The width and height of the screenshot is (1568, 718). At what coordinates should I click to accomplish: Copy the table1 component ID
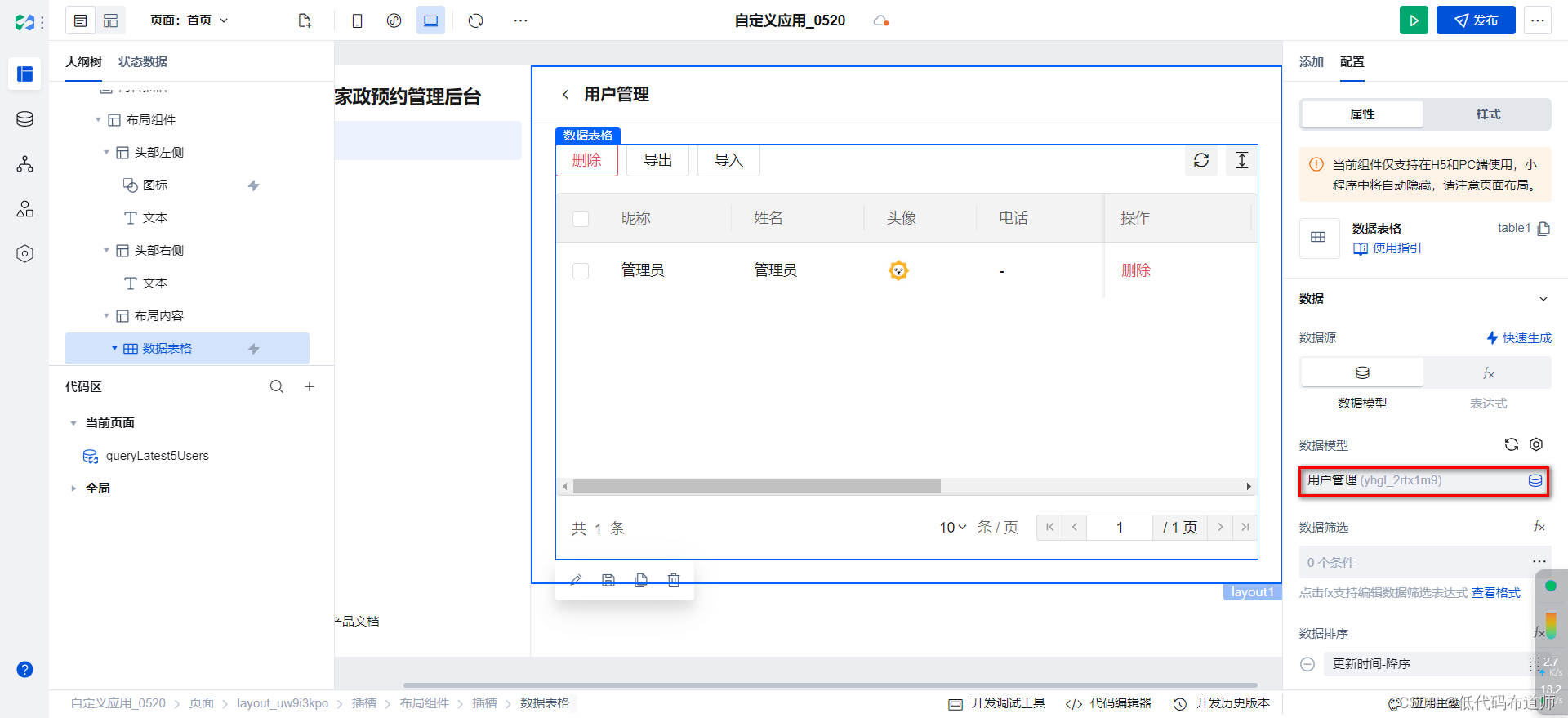pos(1543,229)
